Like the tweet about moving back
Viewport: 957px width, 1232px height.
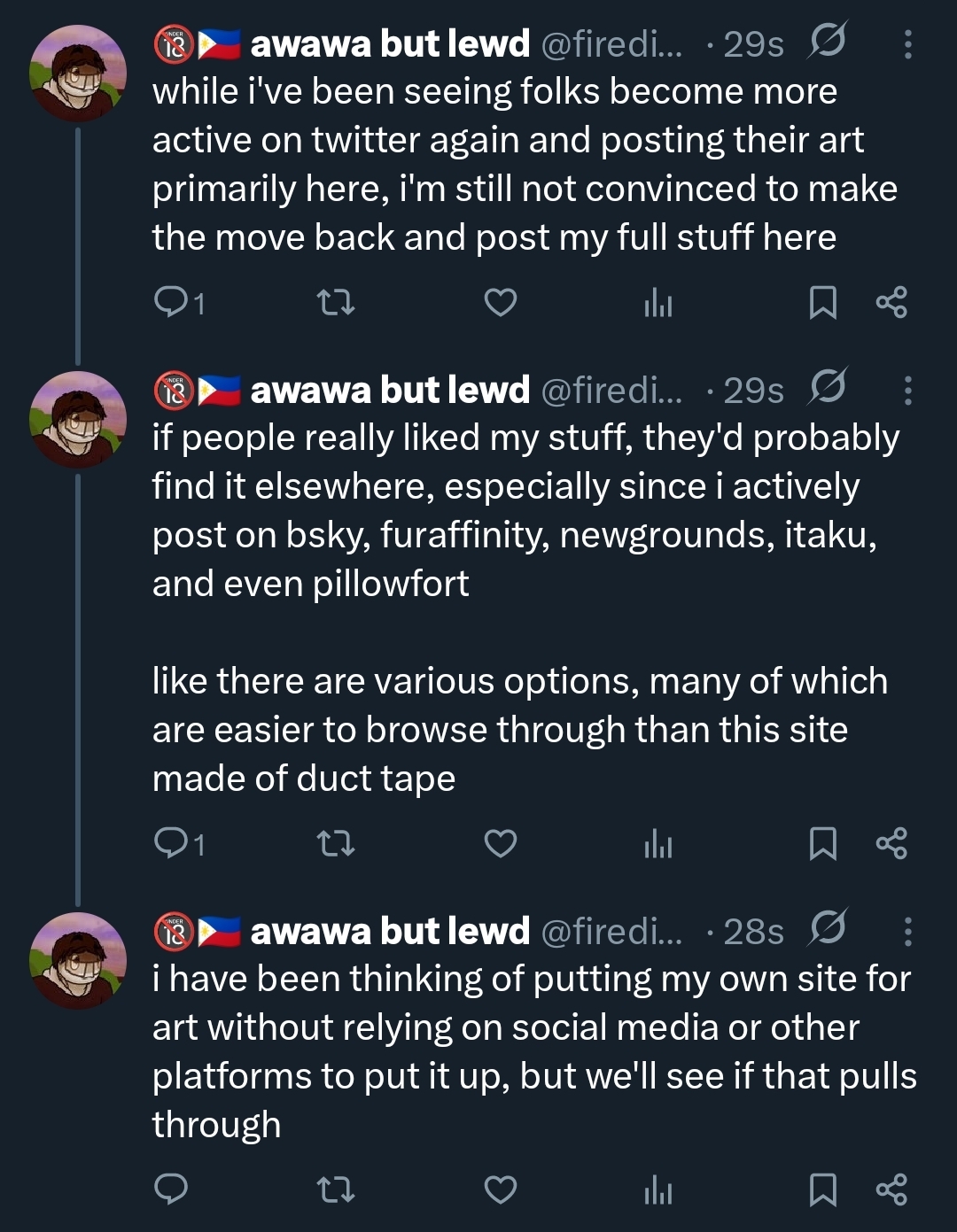coord(501,303)
